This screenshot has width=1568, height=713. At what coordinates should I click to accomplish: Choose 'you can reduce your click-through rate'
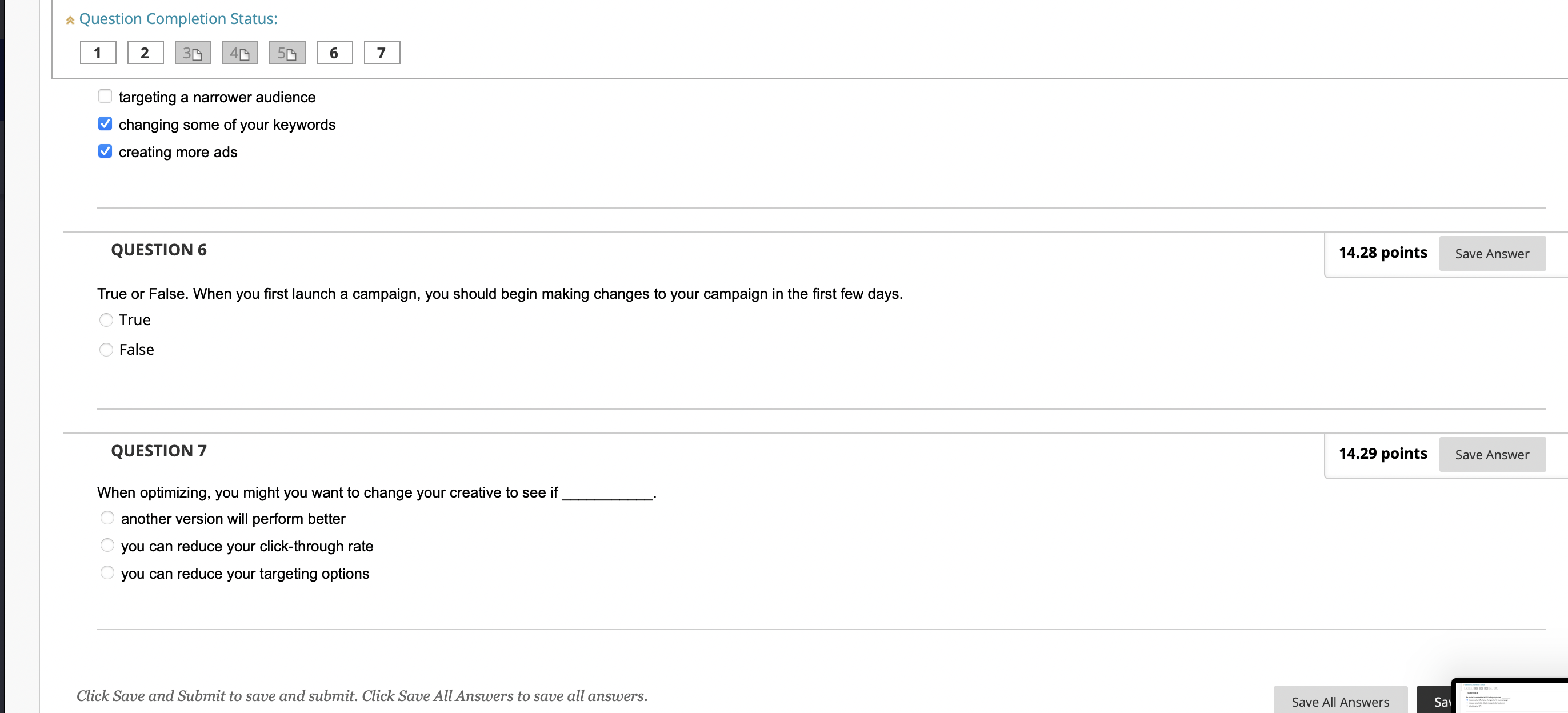coord(107,545)
